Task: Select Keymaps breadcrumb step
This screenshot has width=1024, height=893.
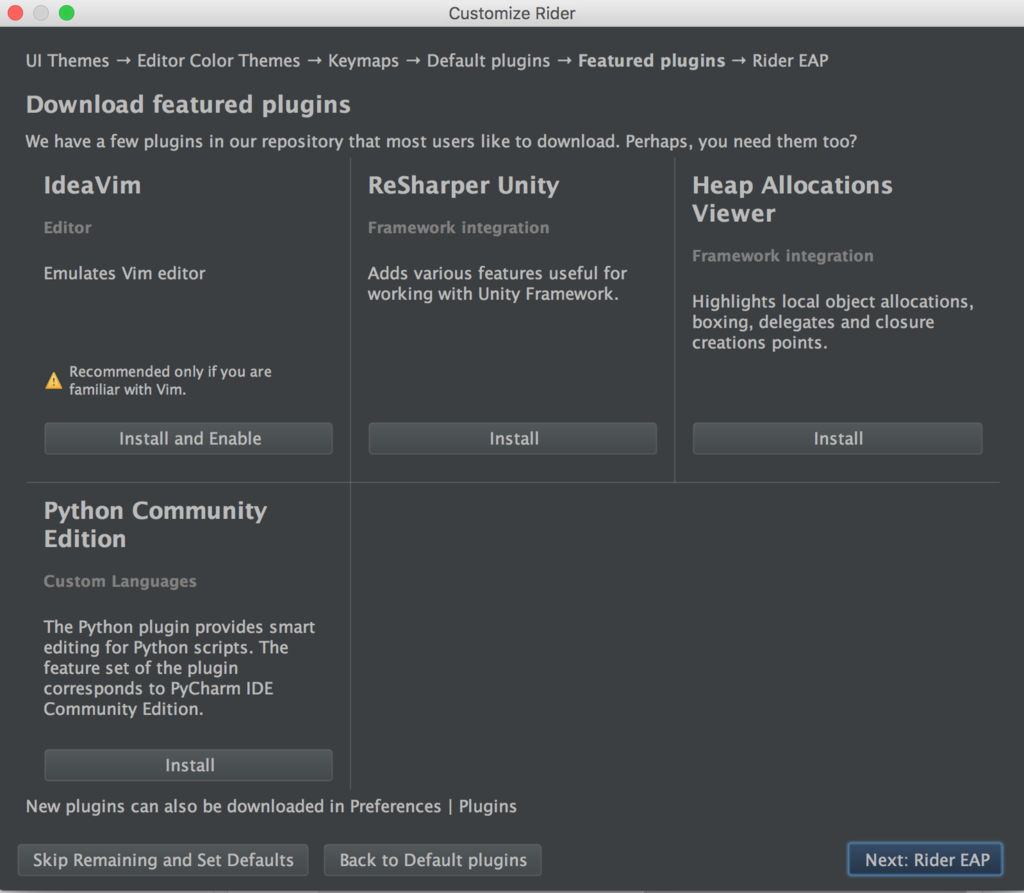Action: pyautogui.click(x=363, y=61)
